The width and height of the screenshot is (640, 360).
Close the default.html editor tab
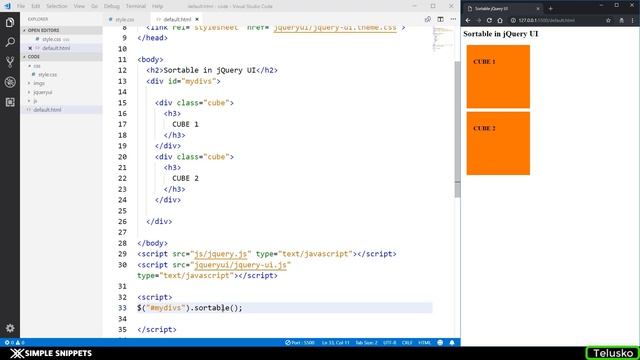(x=197, y=19)
